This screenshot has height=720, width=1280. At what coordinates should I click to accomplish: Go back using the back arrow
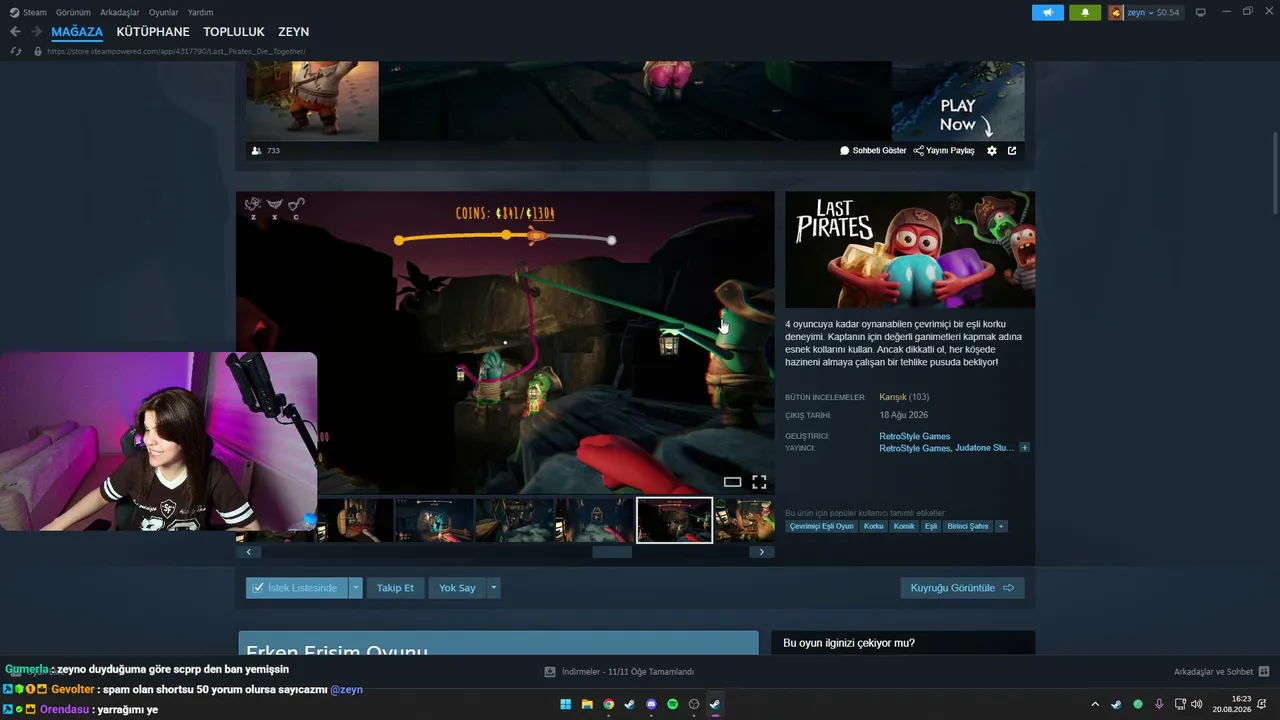click(x=15, y=32)
